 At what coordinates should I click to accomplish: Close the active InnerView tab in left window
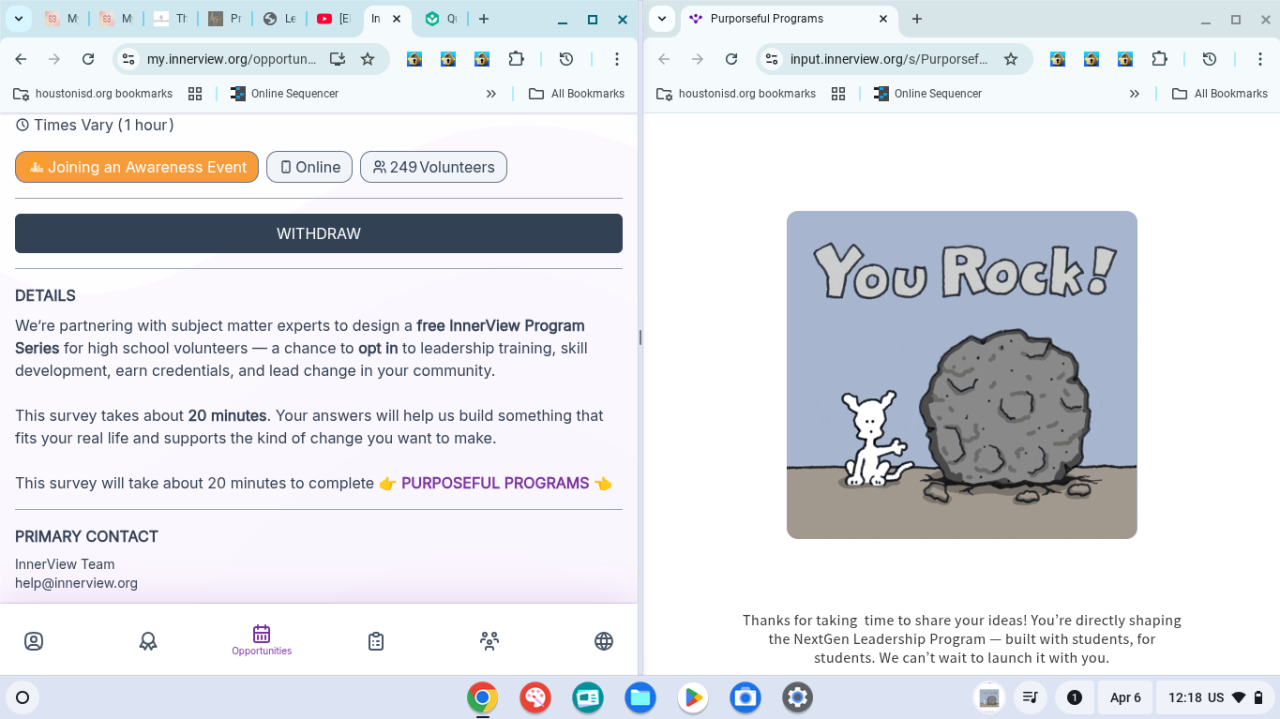(x=397, y=19)
